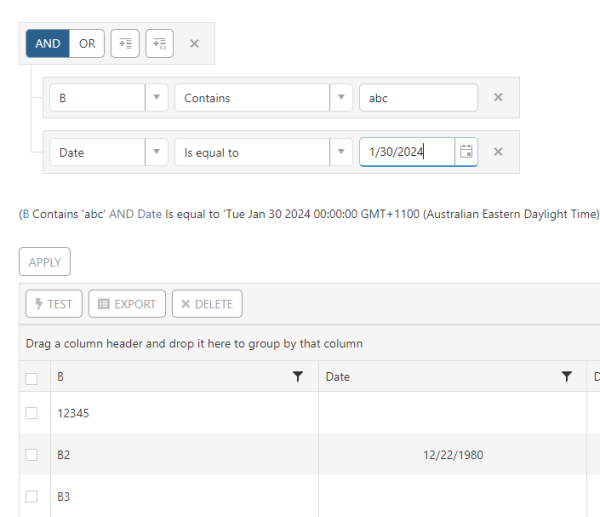The height and width of the screenshot is (517, 600).
Task: Select the AND logic operator
Action: coord(48,43)
